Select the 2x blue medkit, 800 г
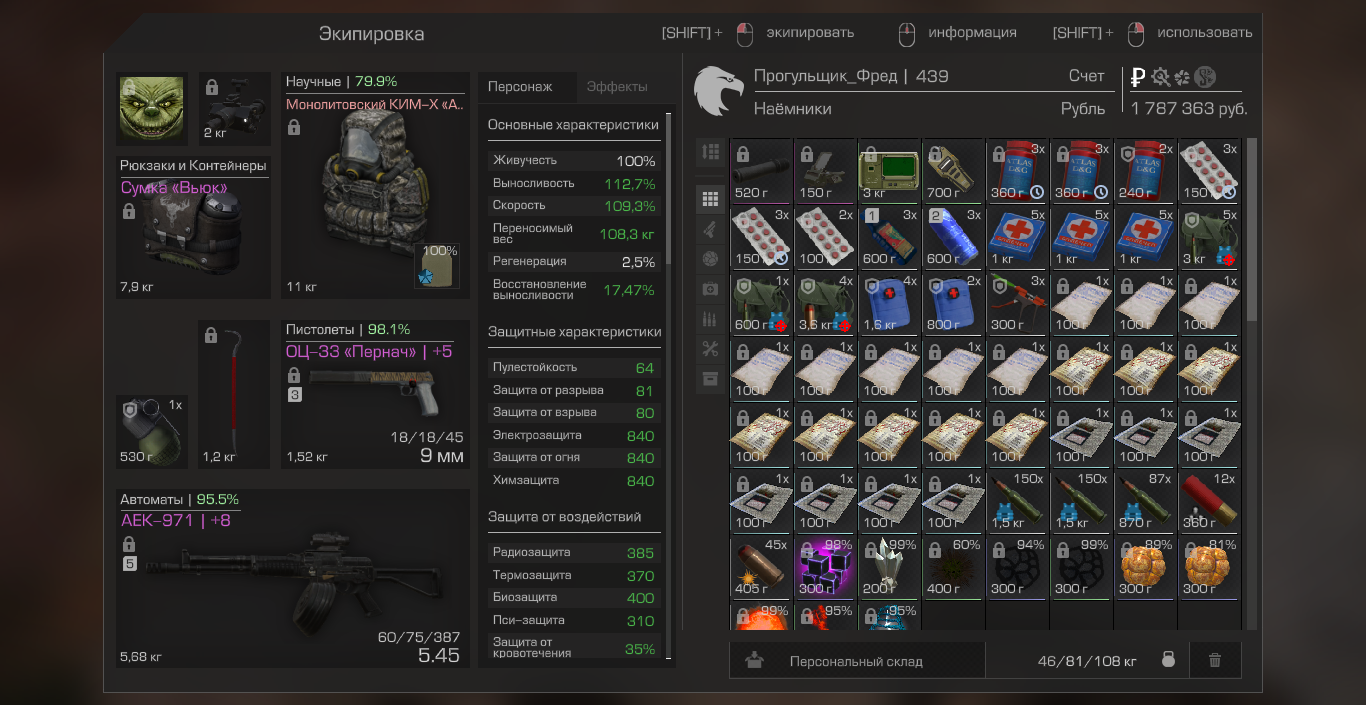 point(953,302)
